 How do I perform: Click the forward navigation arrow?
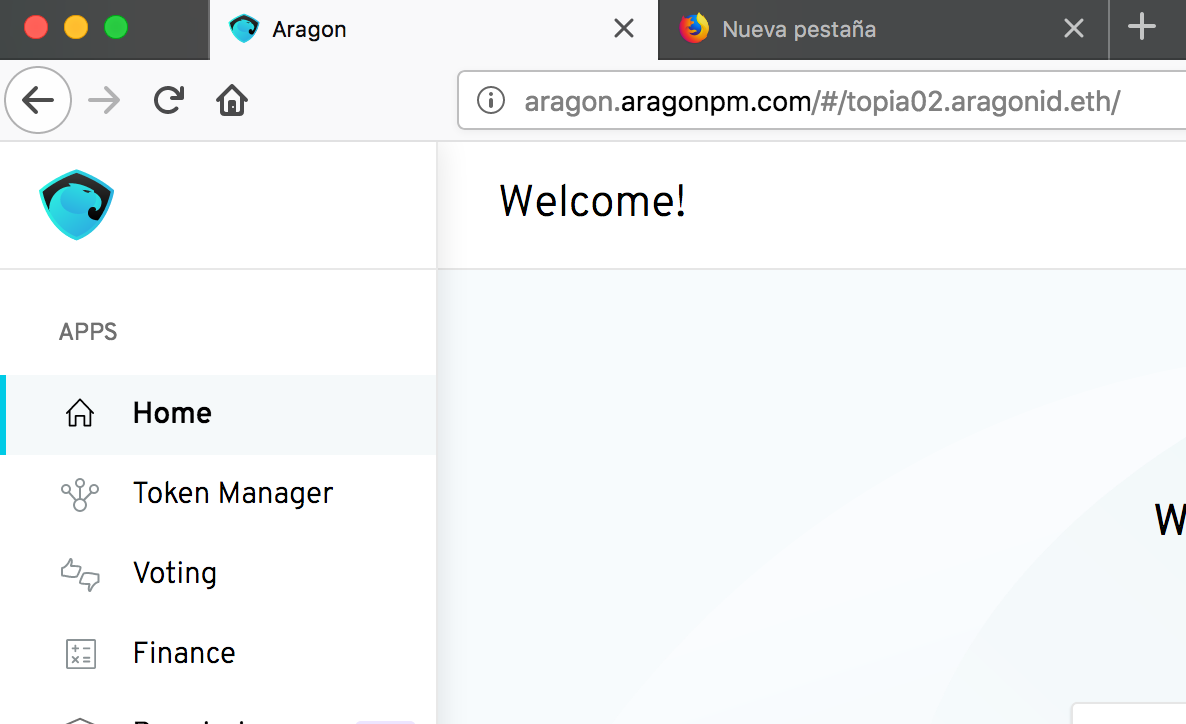104,100
